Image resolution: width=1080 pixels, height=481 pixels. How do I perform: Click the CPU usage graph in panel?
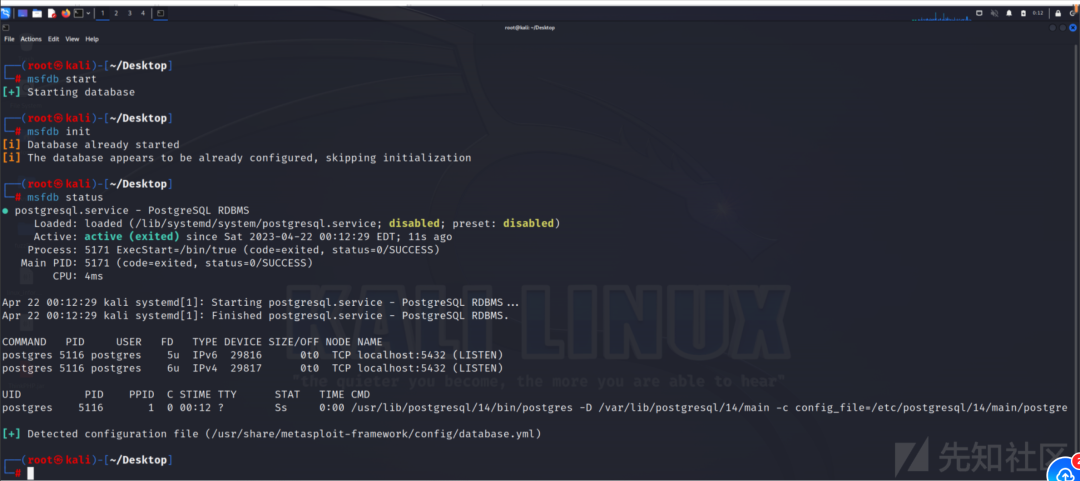pyautogui.click(x=942, y=17)
